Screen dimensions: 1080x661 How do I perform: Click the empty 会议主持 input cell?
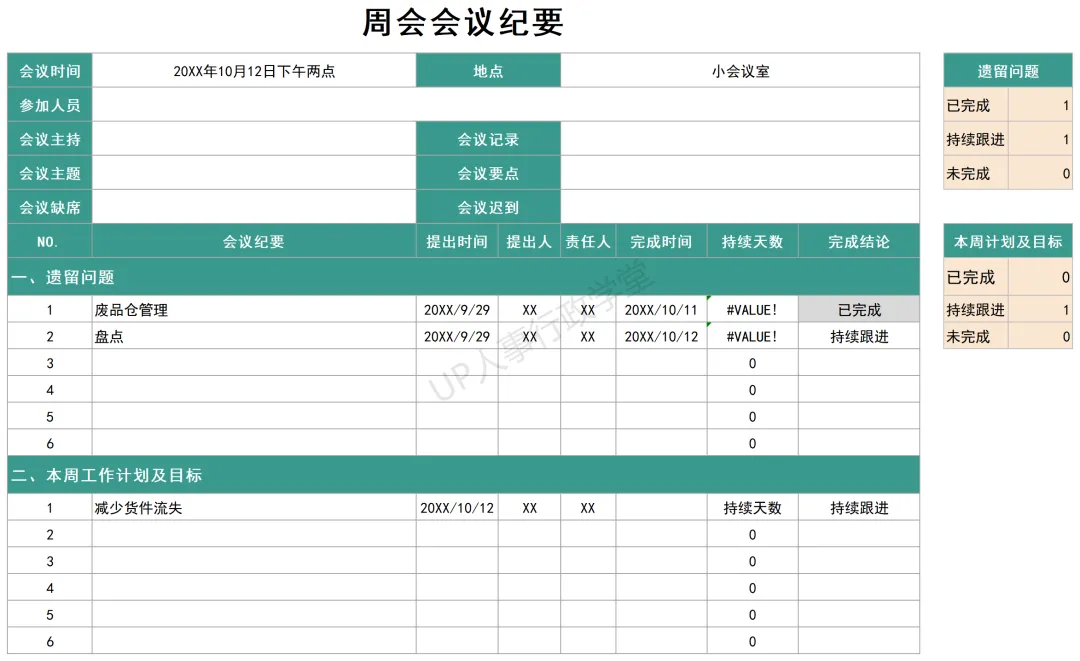(254, 138)
